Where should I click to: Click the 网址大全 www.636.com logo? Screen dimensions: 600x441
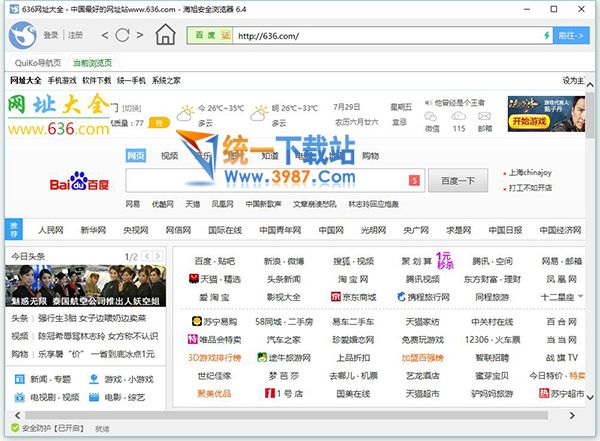pos(59,115)
